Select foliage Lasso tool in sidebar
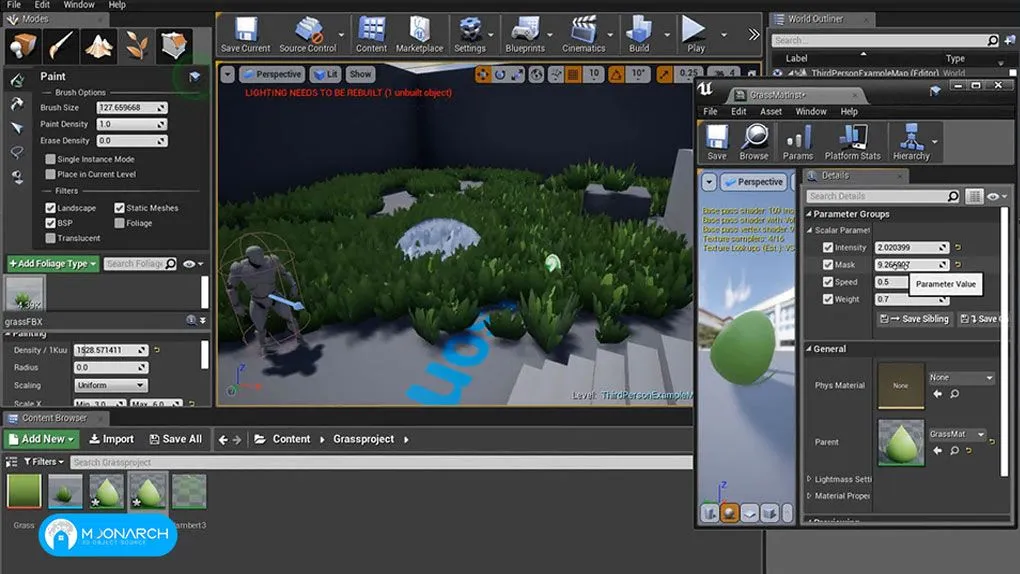 tap(17, 152)
